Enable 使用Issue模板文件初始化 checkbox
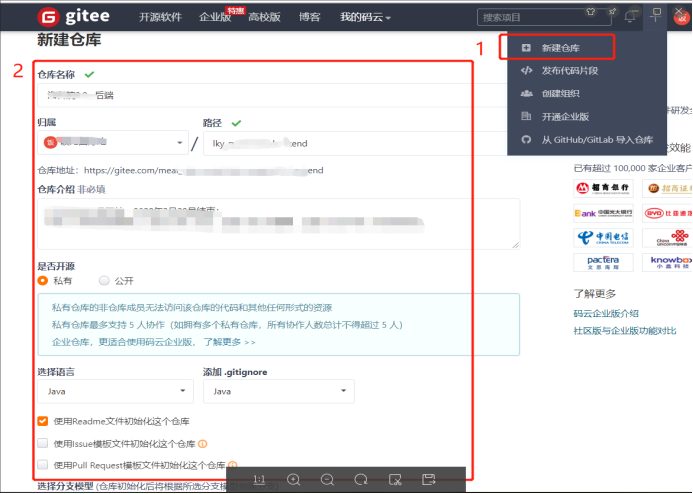 click(43, 443)
